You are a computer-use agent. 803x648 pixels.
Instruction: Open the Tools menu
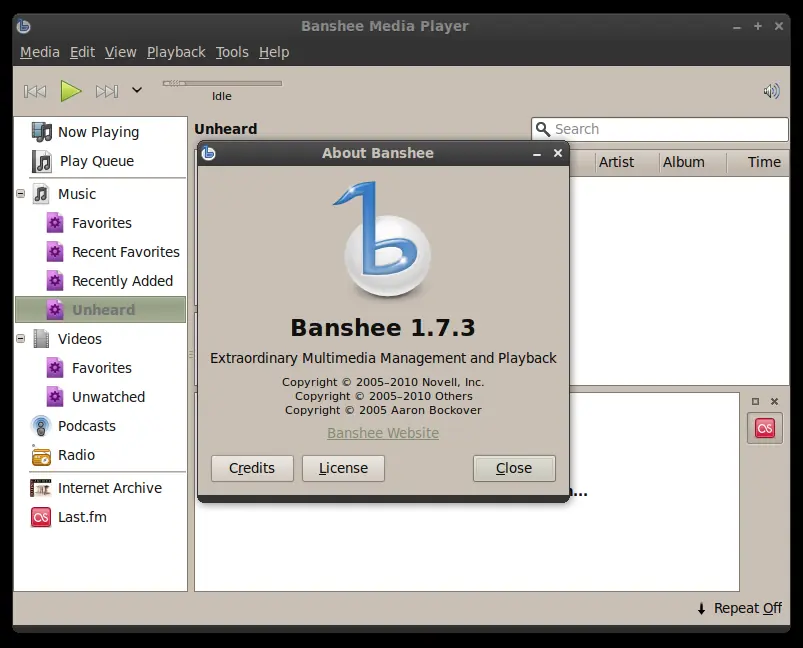231,52
